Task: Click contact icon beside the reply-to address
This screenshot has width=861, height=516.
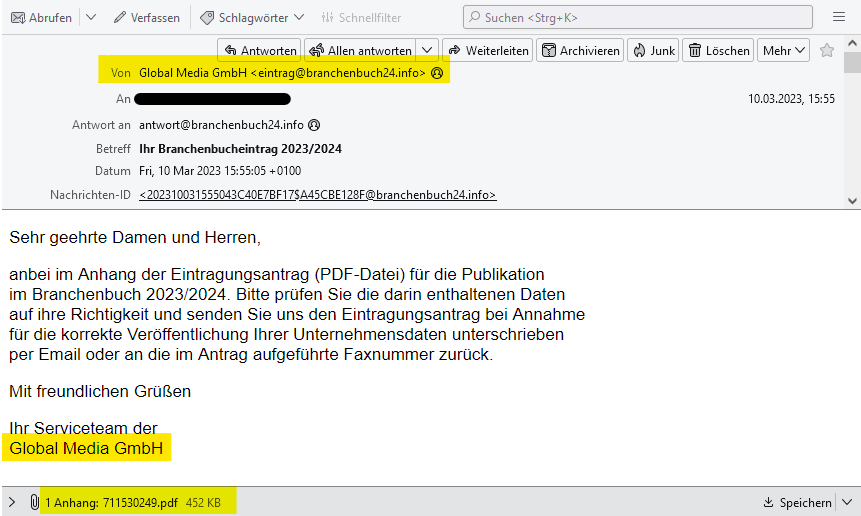Action: [x=314, y=125]
